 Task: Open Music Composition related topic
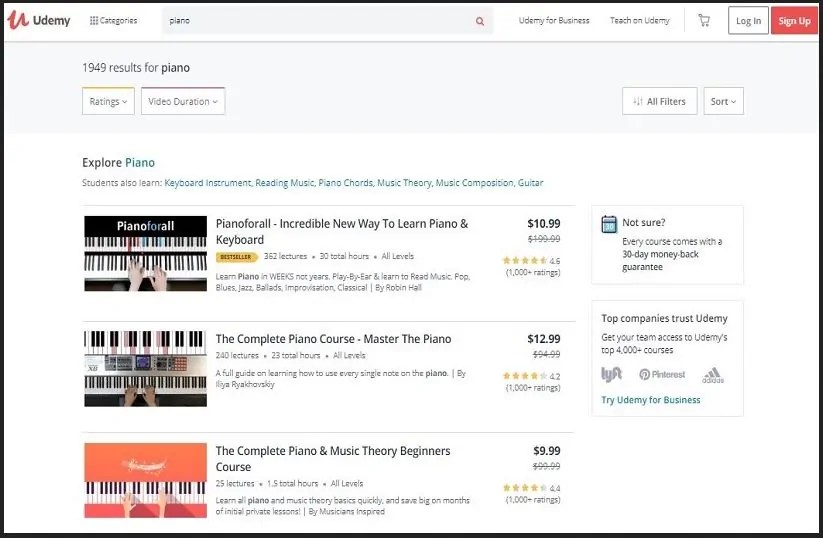(474, 183)
